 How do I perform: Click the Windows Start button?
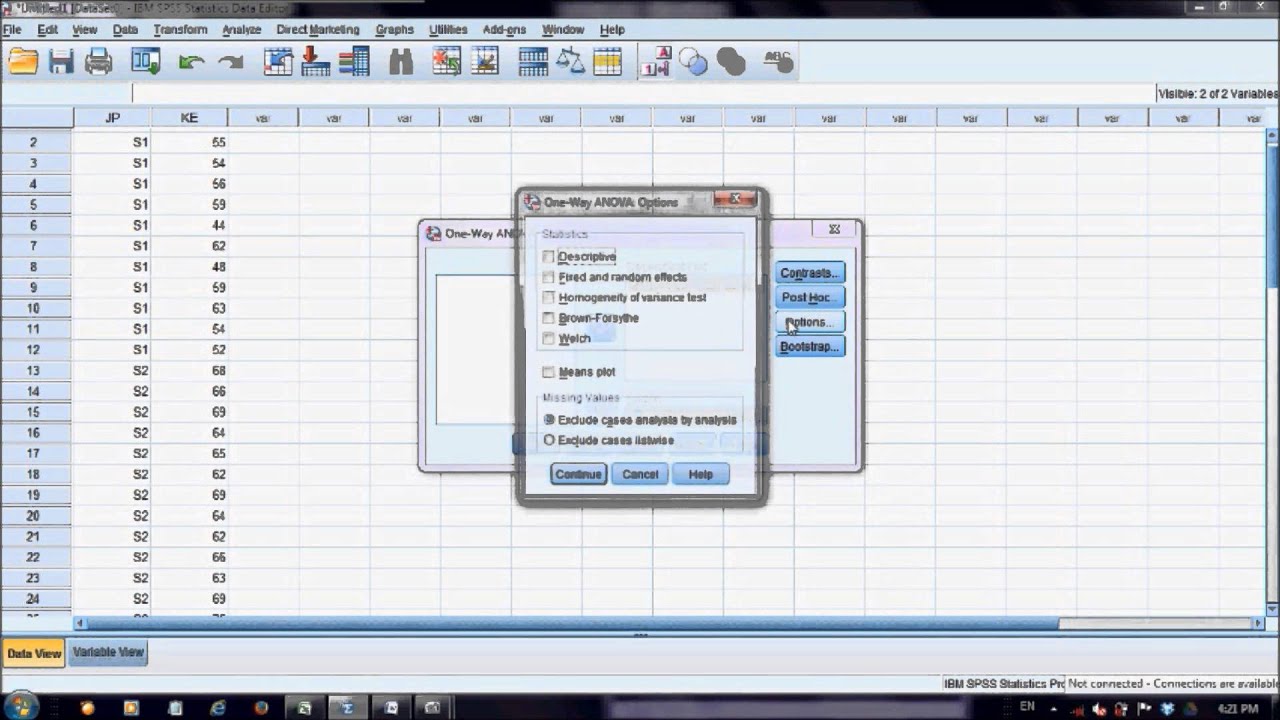click(x=21, y=706)
